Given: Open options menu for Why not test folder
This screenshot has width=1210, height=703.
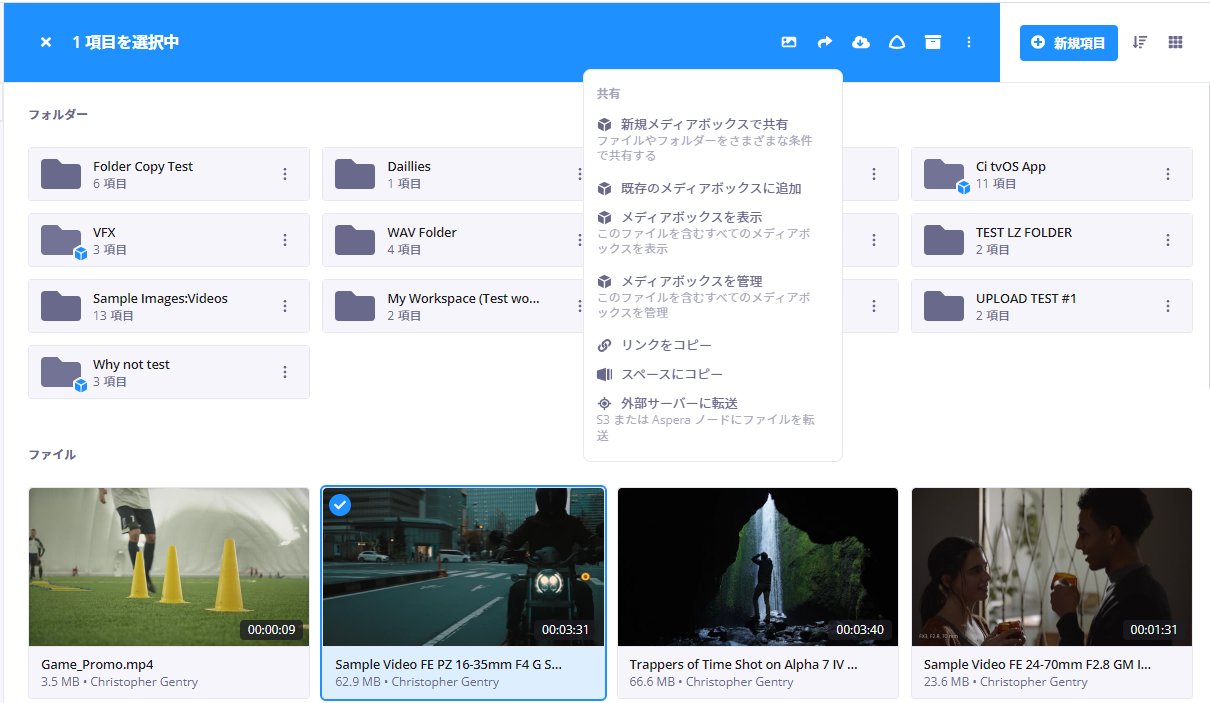Looking at the screenshot, I should coord(285,372).
